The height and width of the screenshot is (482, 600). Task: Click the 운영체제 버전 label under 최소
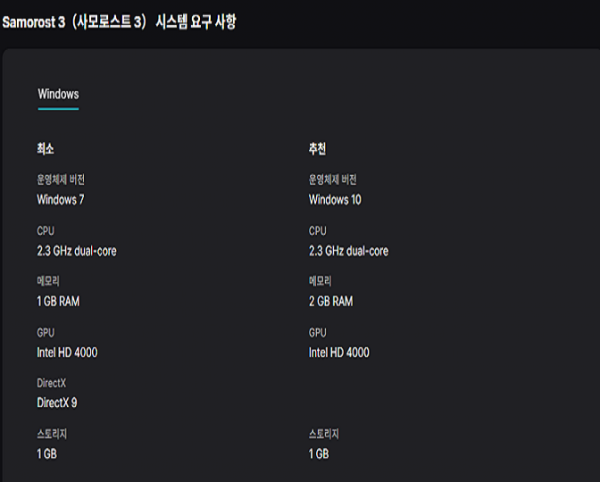60,180
